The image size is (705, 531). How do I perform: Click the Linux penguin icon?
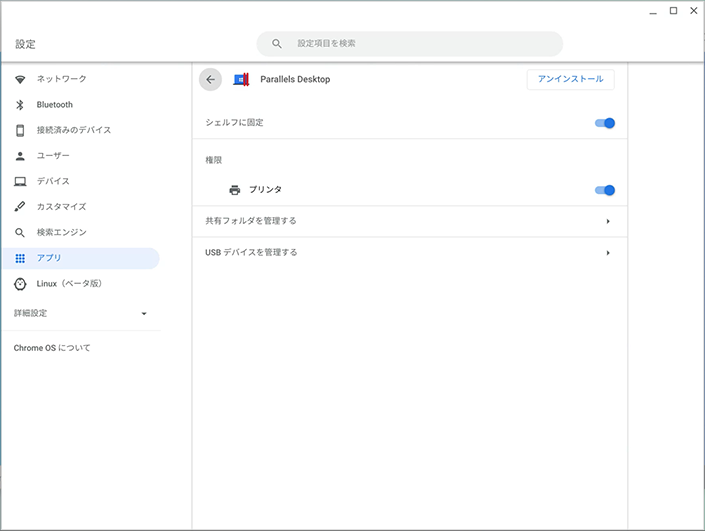click(20, 284)
